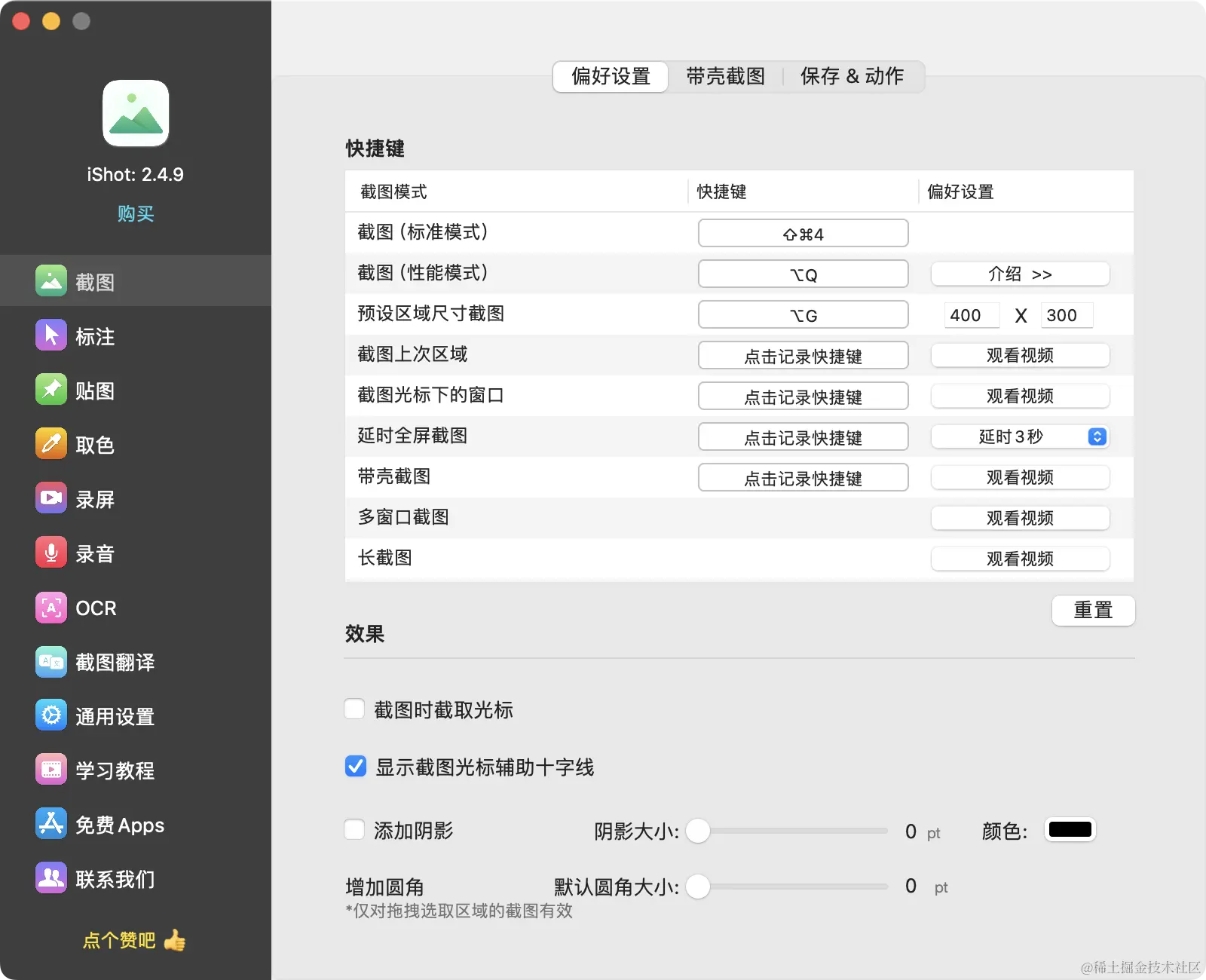Click the ⌥G shortcut field for 预设区域尺寸截图
This screenshot has height=980, width=1206.
(x=803, y=314)
